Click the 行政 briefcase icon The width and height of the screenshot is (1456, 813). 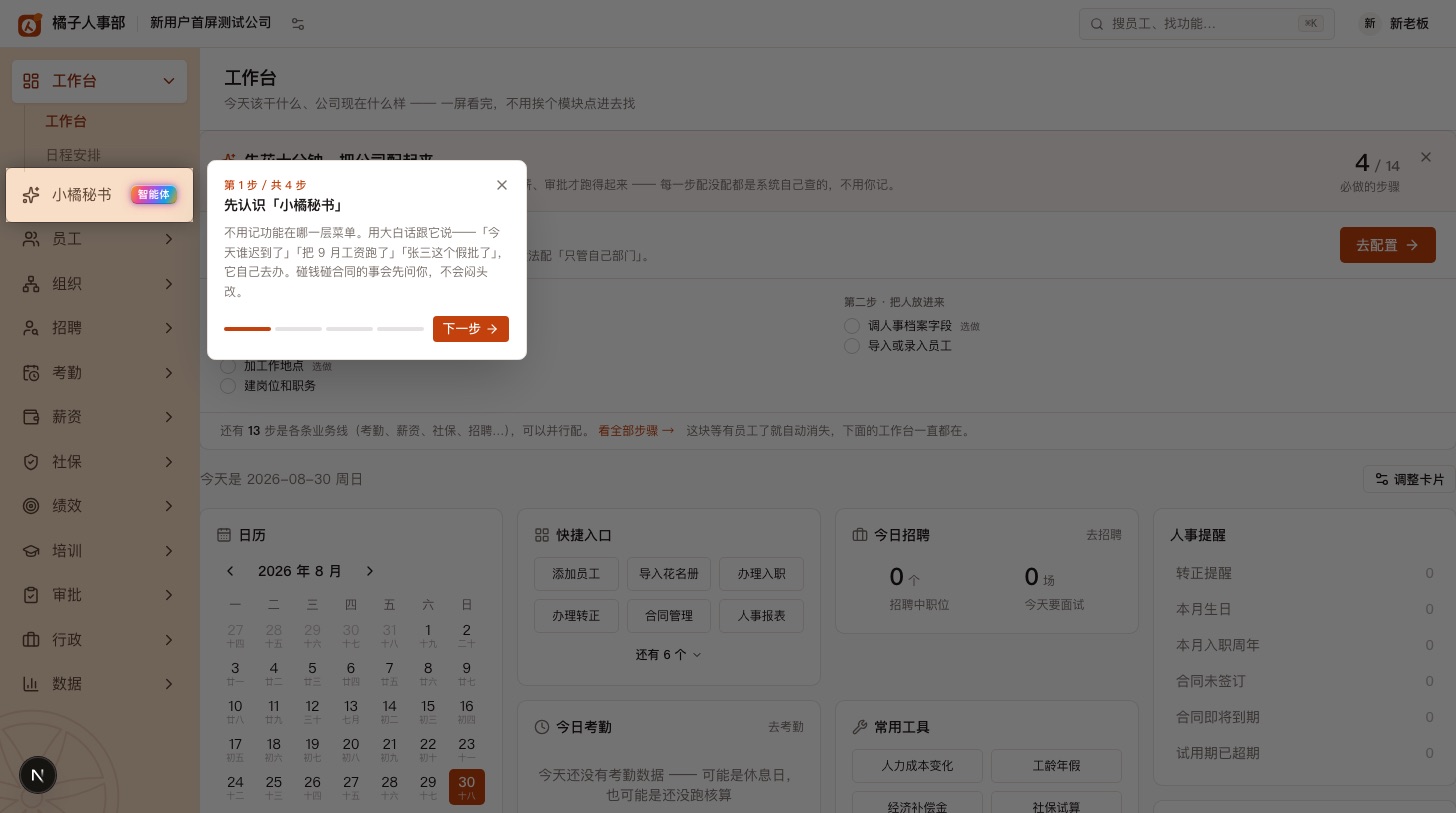[31, 640]
